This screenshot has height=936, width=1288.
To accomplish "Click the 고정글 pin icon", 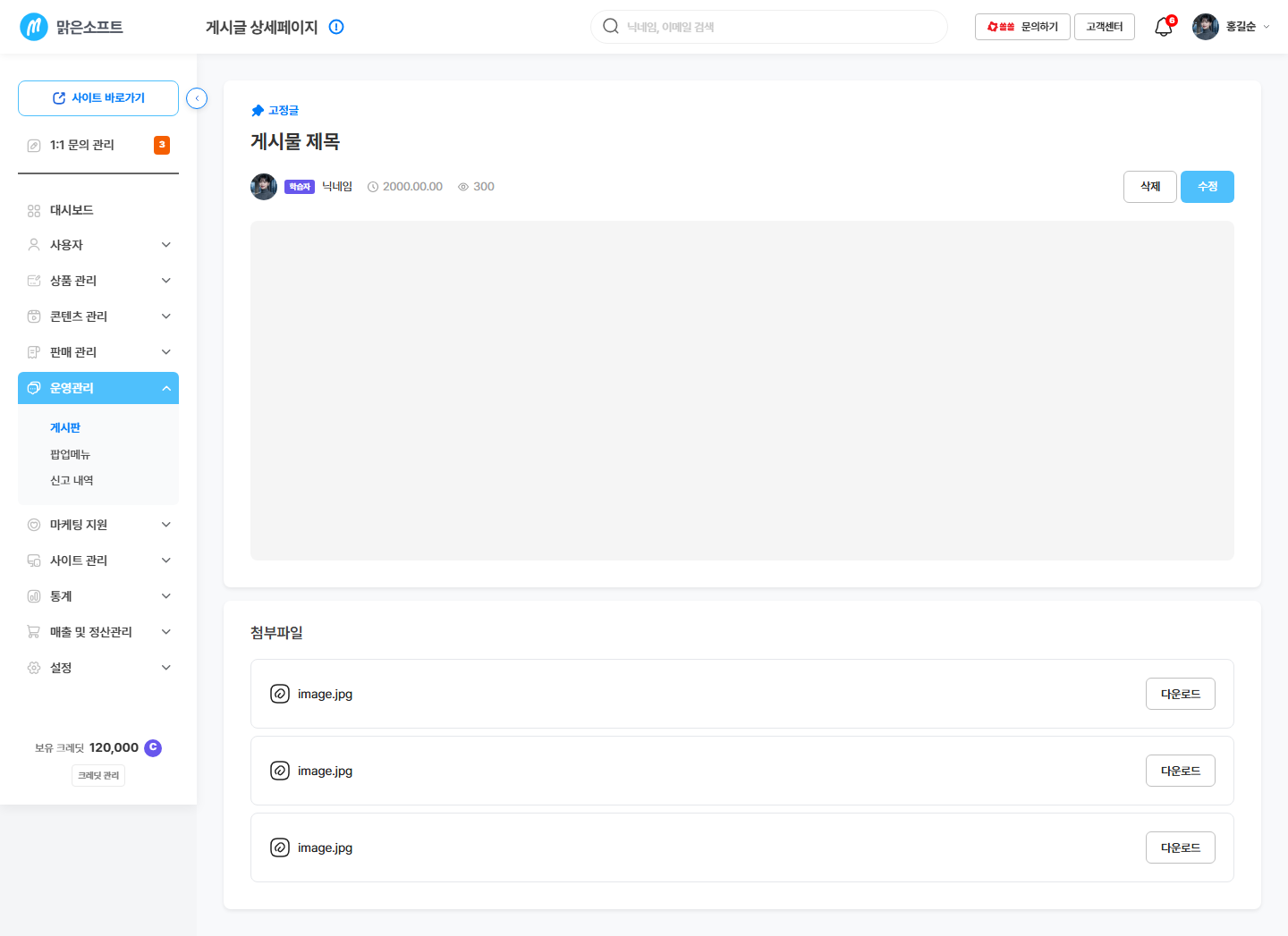I will coord(258,111).
